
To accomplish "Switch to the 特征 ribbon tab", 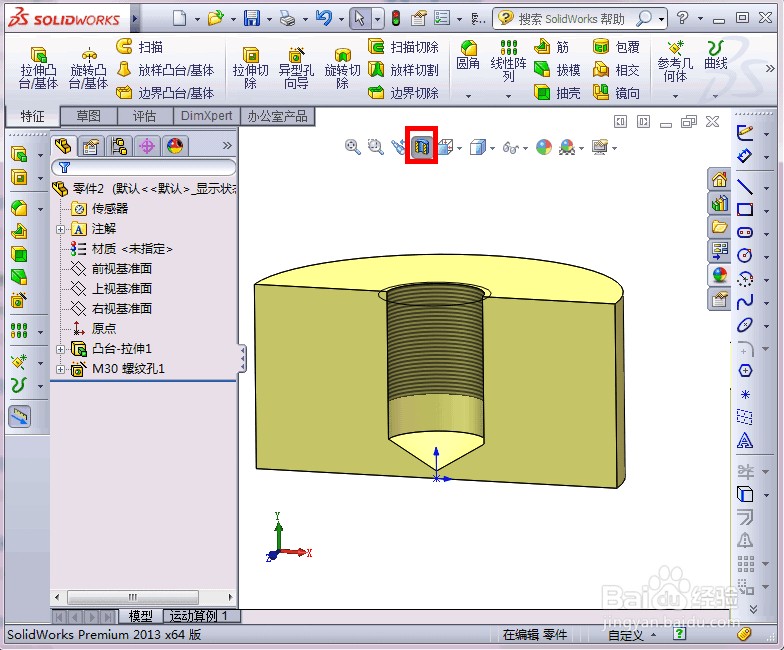I will point(32,116).
